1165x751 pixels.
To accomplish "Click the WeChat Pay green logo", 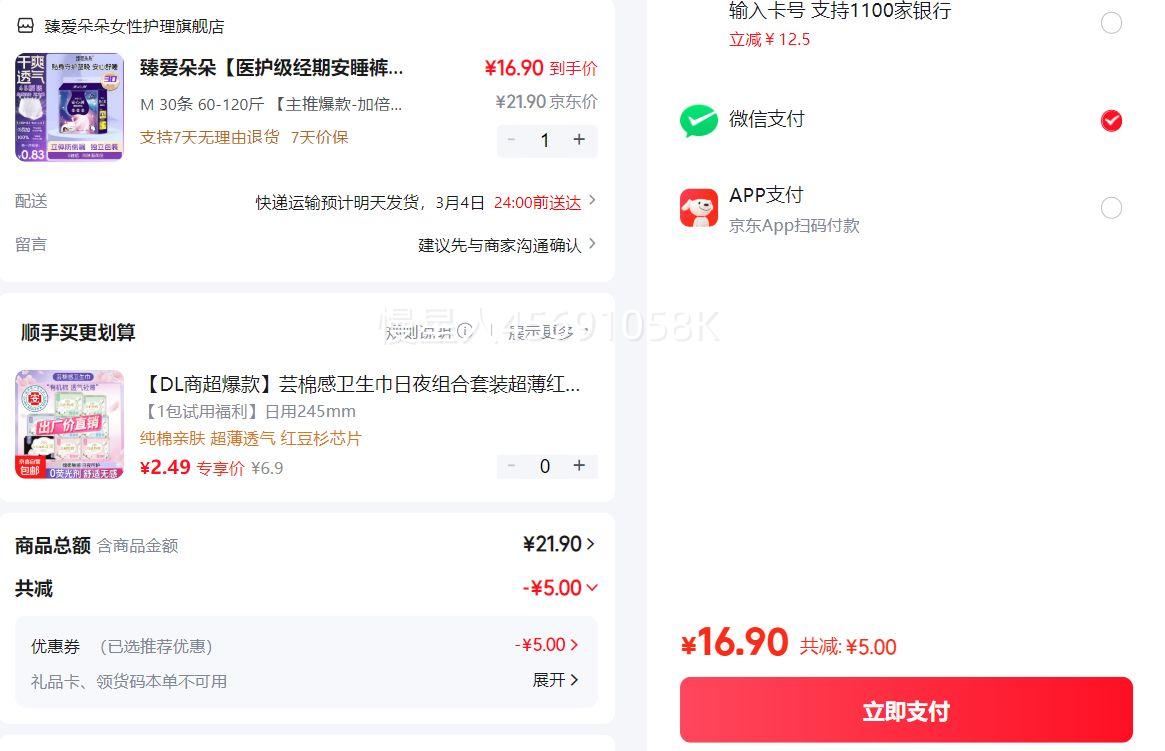I will [x=699, y=121].
